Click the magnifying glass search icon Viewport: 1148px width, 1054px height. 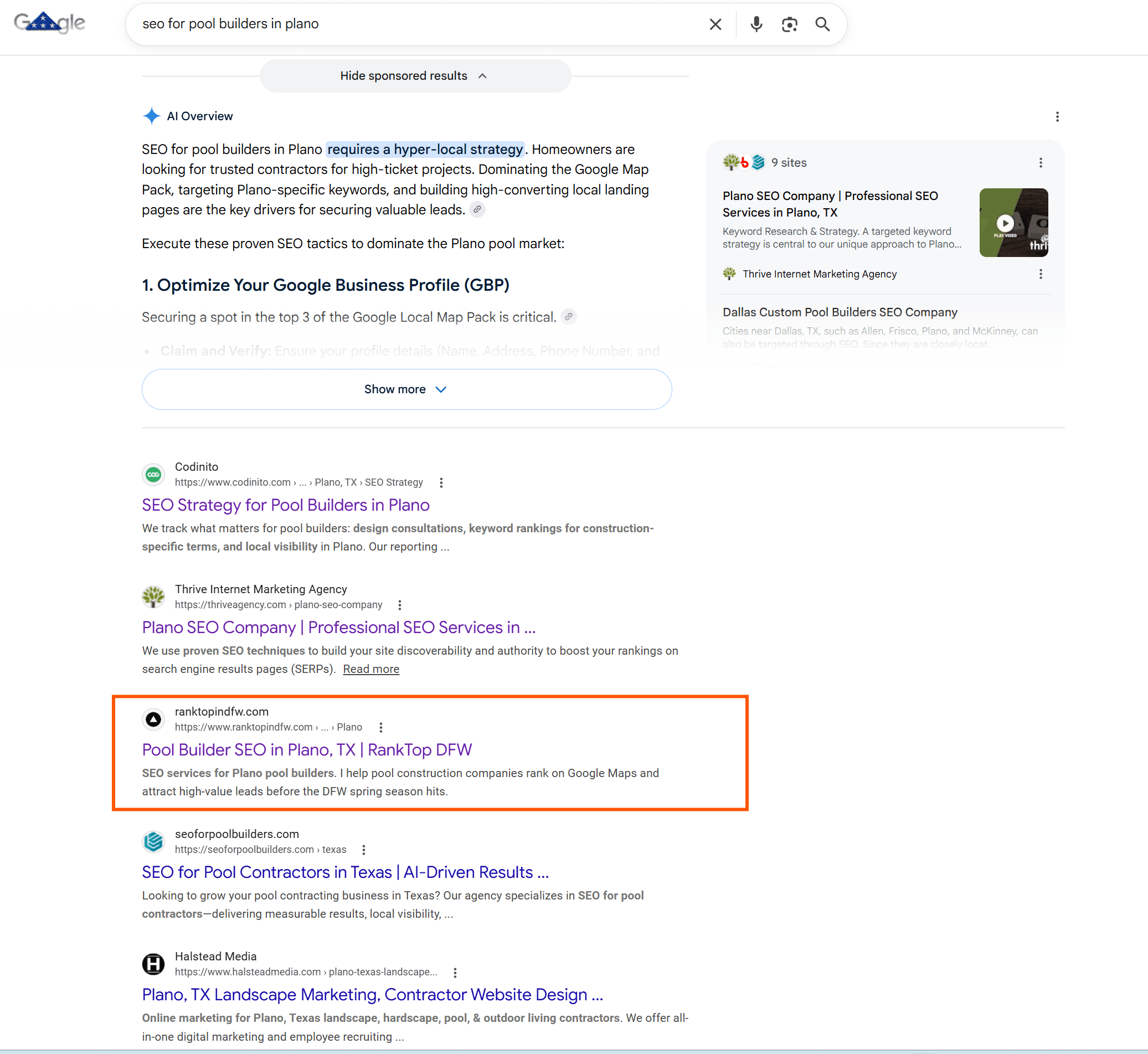[x=822, y=24]
